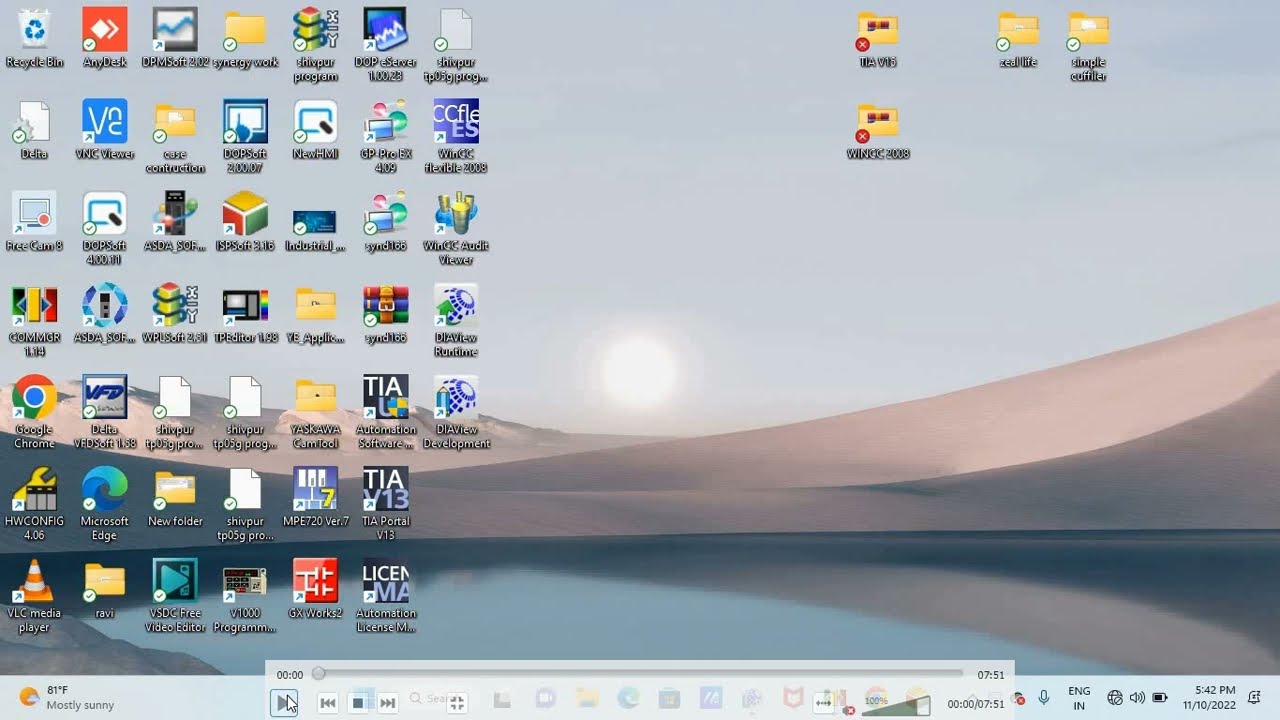1280x720 pixels.
Task: Select the synergy work folder
Action: pyautogui.click(x=245, y=39)
